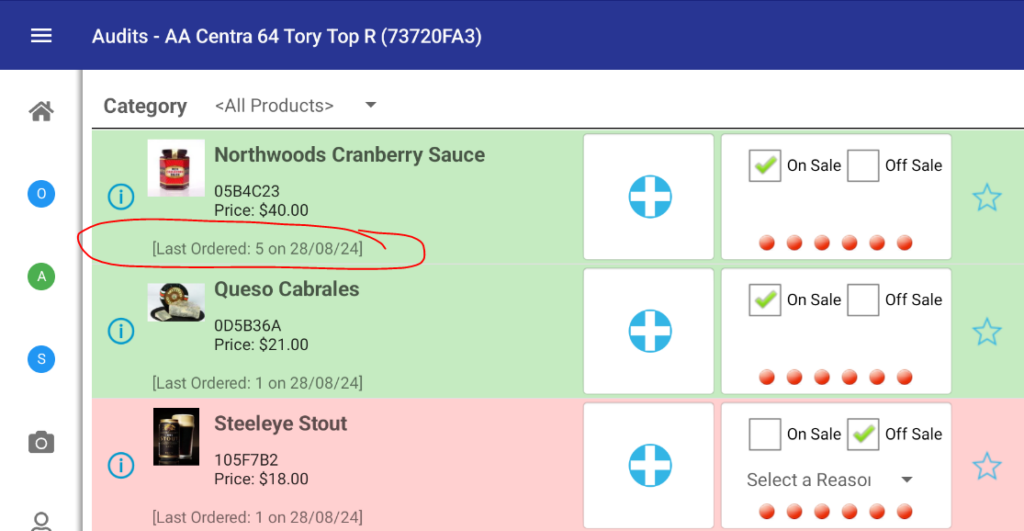Star the Northwoods Cranberry Sauce product

(x=986, y=198)
